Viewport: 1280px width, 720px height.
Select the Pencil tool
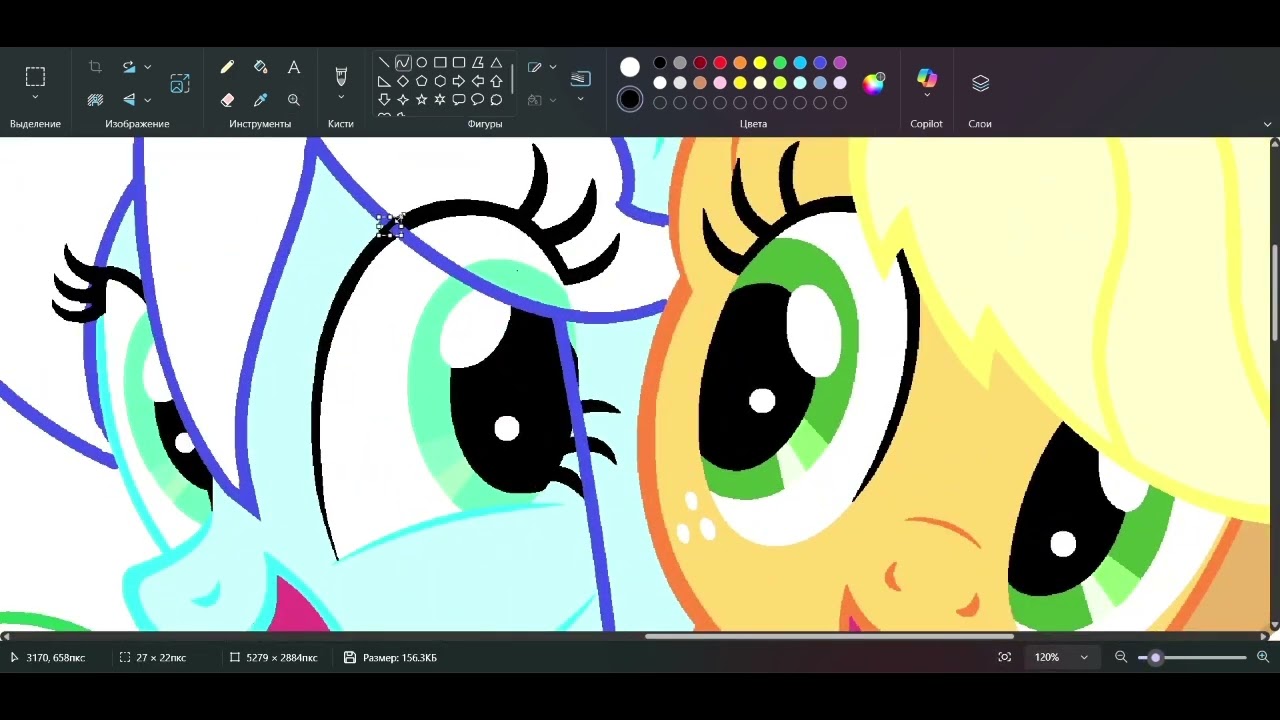[x=227, y=67]
